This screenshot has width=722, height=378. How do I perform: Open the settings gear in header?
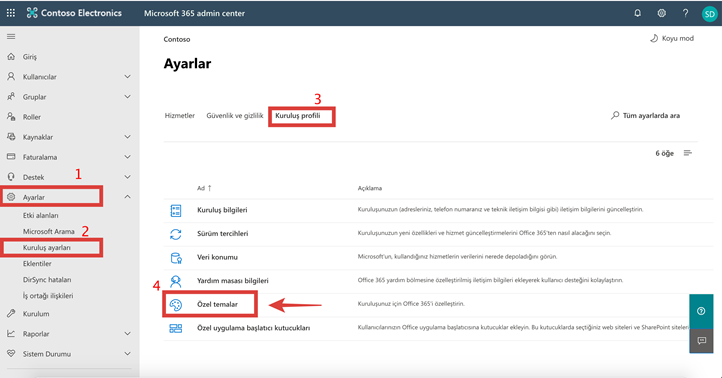pos(661,13)
